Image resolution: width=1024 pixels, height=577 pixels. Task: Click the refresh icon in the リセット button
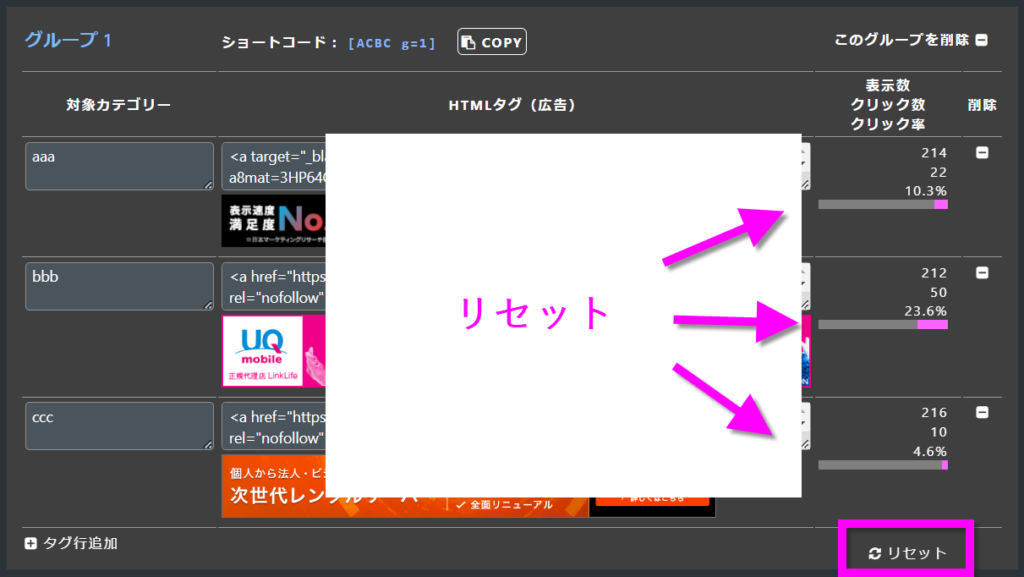tap(874, 554)
